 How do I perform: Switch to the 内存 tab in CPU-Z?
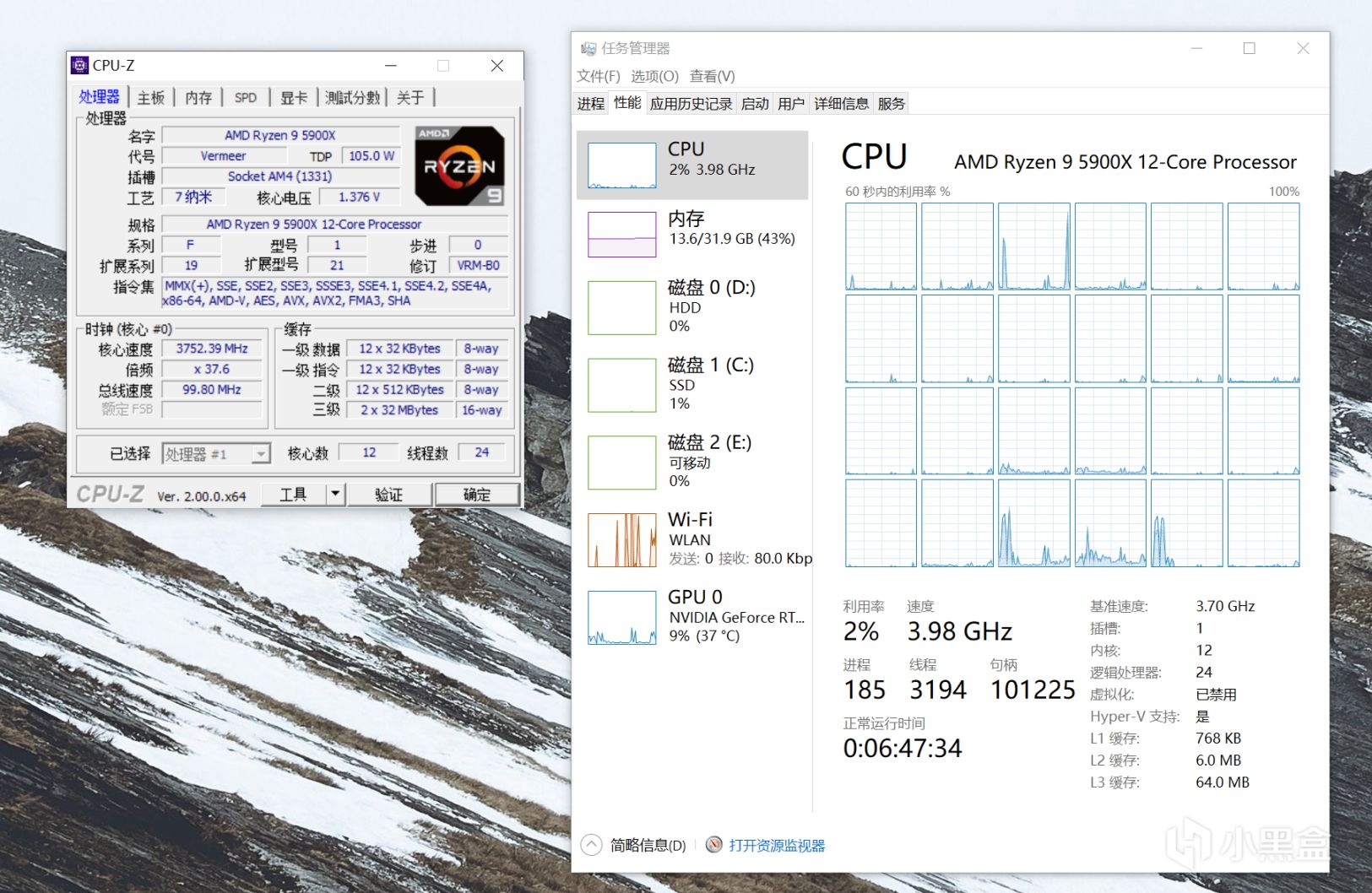[198, 98]
